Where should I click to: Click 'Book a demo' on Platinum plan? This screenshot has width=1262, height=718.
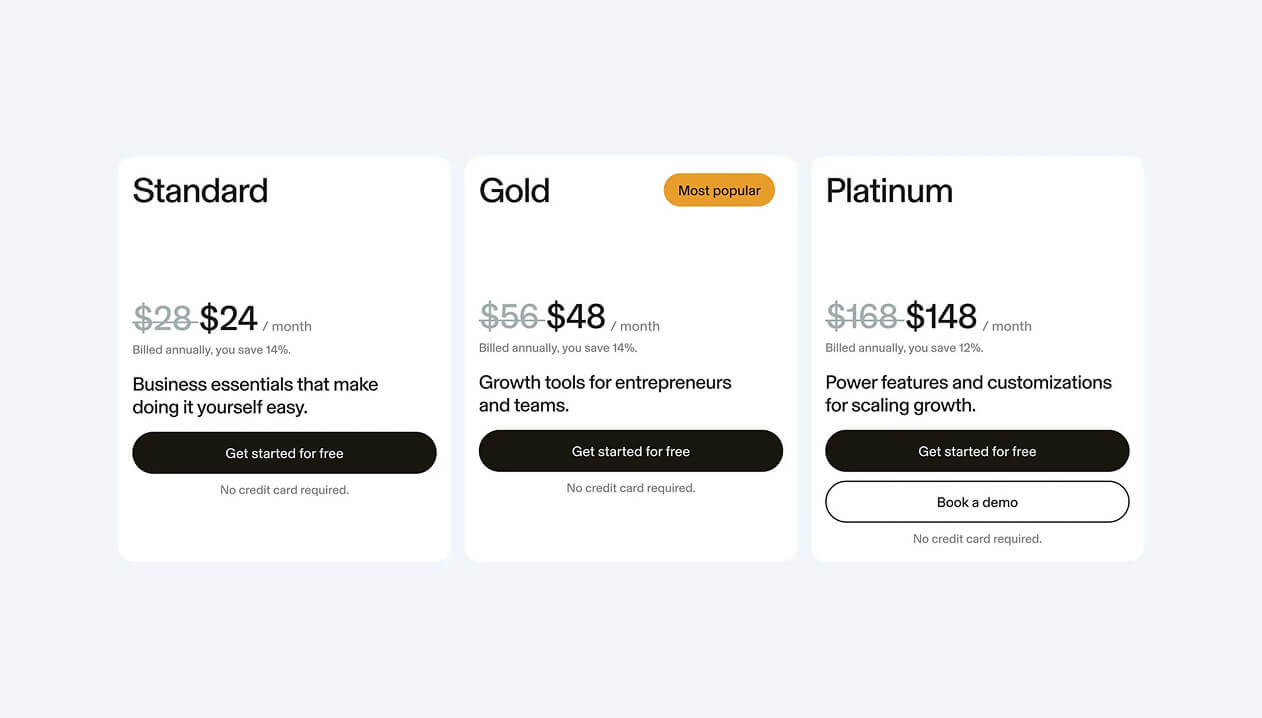pyautogui.click(x=977, y=501)
